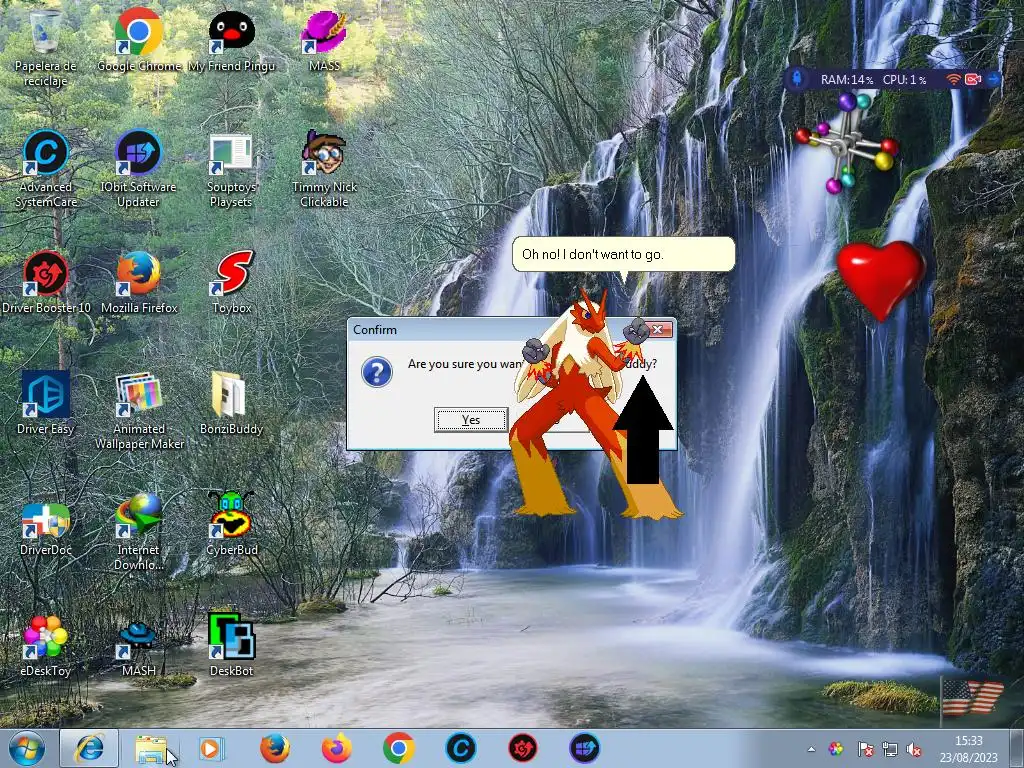Click the rocket icon on performance monitor

(797, 80)
